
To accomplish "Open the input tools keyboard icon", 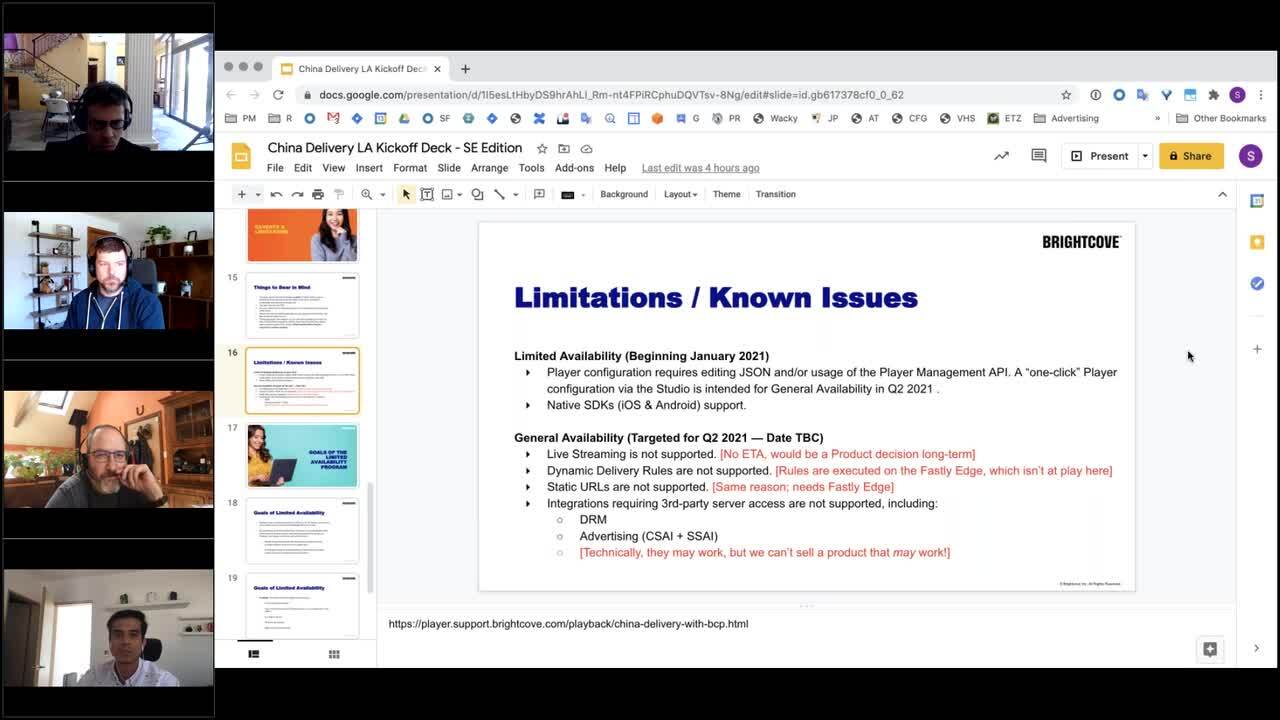I will [568, 194].
